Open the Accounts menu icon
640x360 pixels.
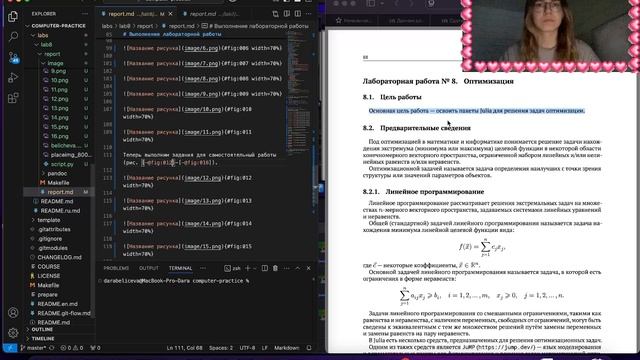[x=13, y=313]
